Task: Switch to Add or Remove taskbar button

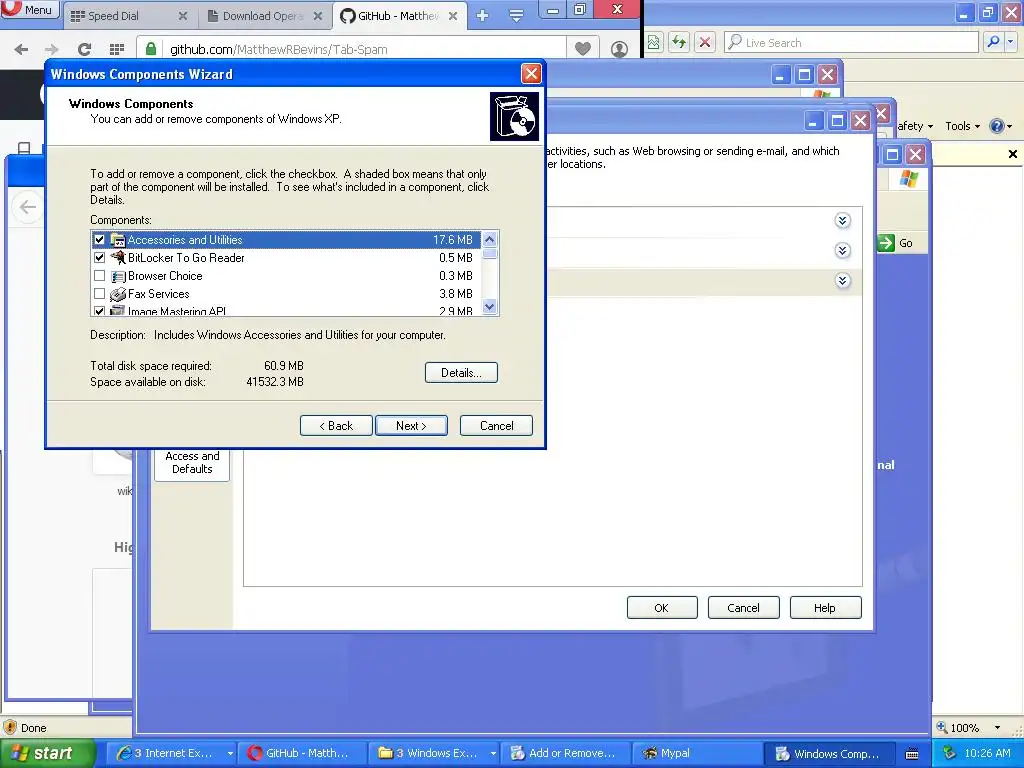Action: [x=566, y=753]
